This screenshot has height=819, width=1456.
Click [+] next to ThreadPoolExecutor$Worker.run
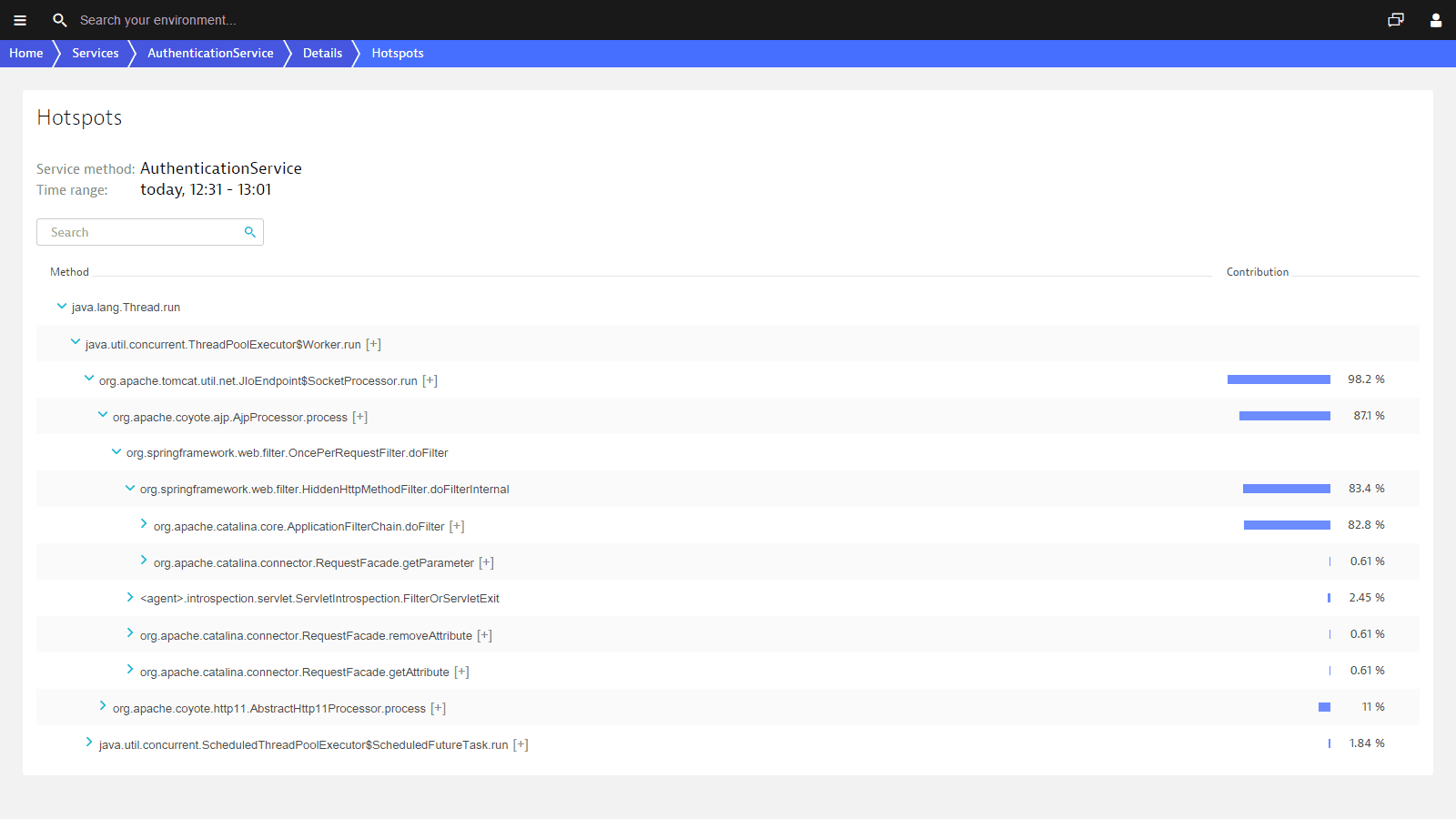coord(373,344)
